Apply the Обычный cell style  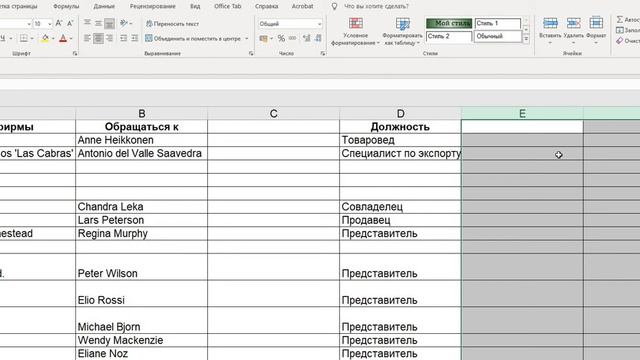tap(498, 37)
